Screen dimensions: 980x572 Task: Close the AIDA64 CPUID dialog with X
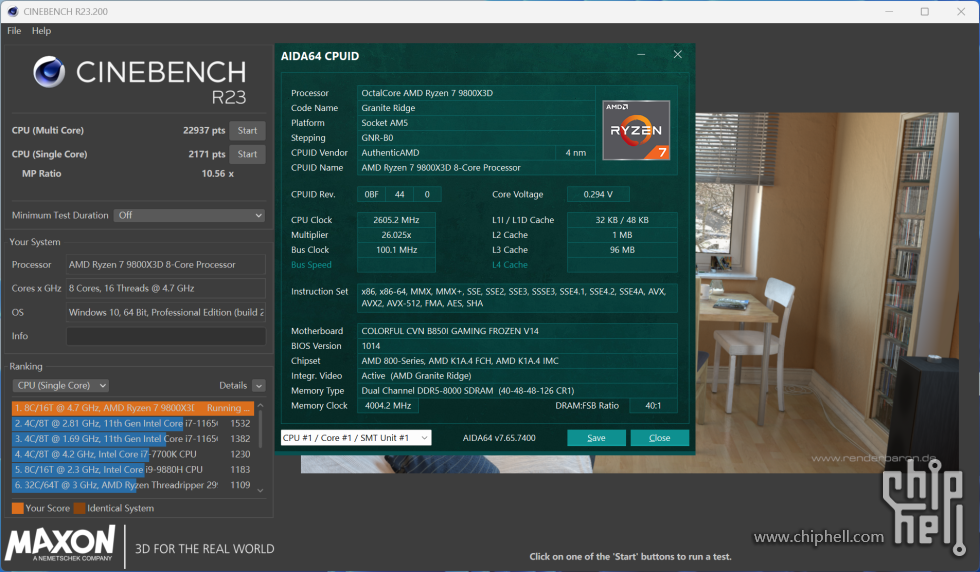[678, 54]
